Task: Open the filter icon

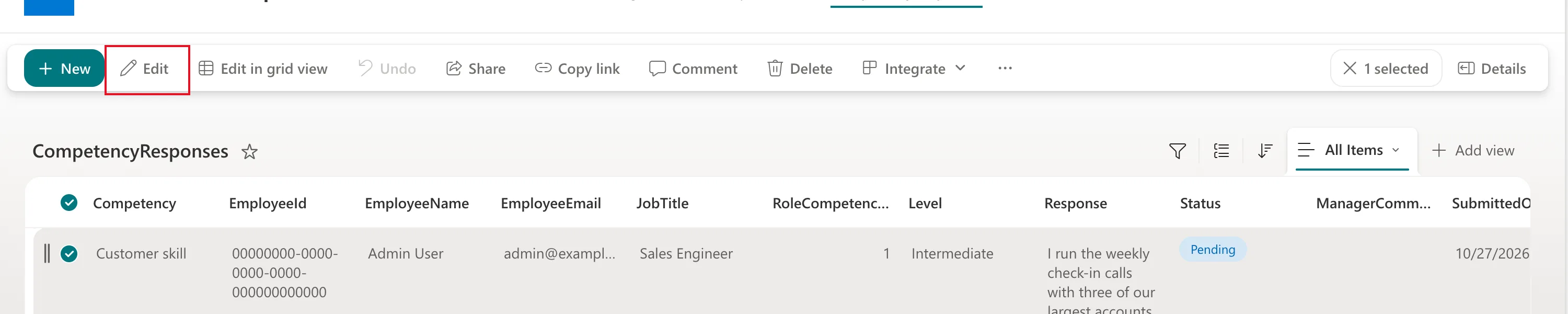Action: [1177, 151]
